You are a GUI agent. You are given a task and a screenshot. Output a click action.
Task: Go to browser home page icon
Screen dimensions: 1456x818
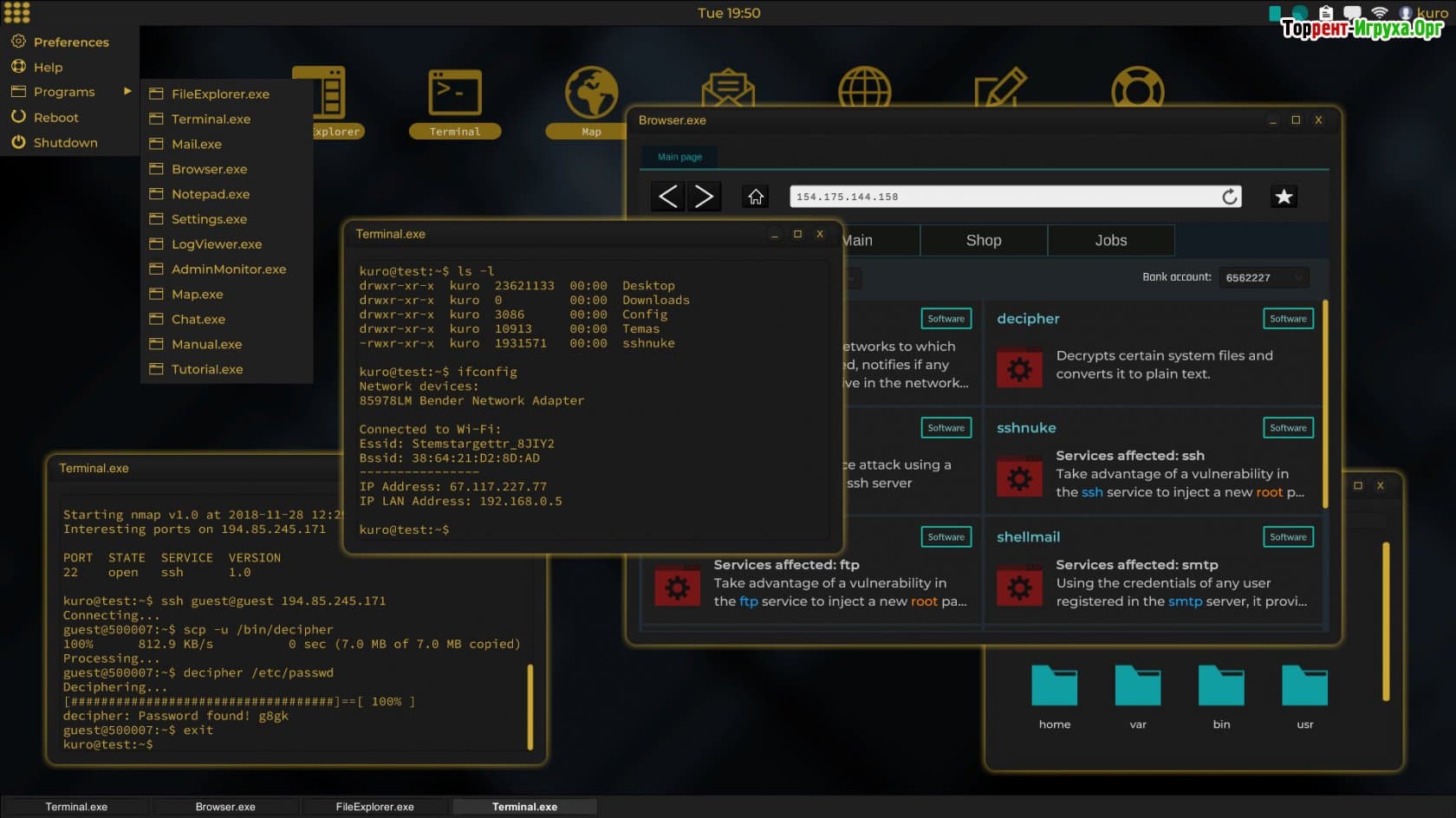[756, 197]
